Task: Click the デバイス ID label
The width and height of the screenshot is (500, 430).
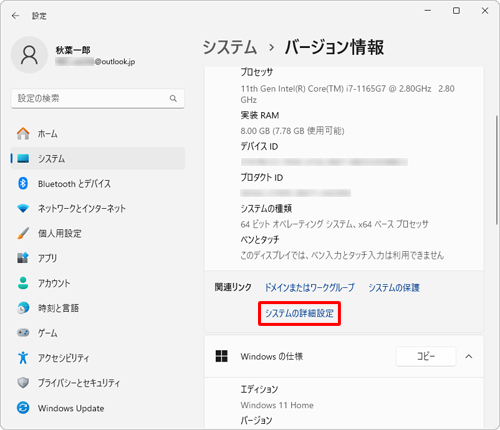Action: [x=259, y=146]
